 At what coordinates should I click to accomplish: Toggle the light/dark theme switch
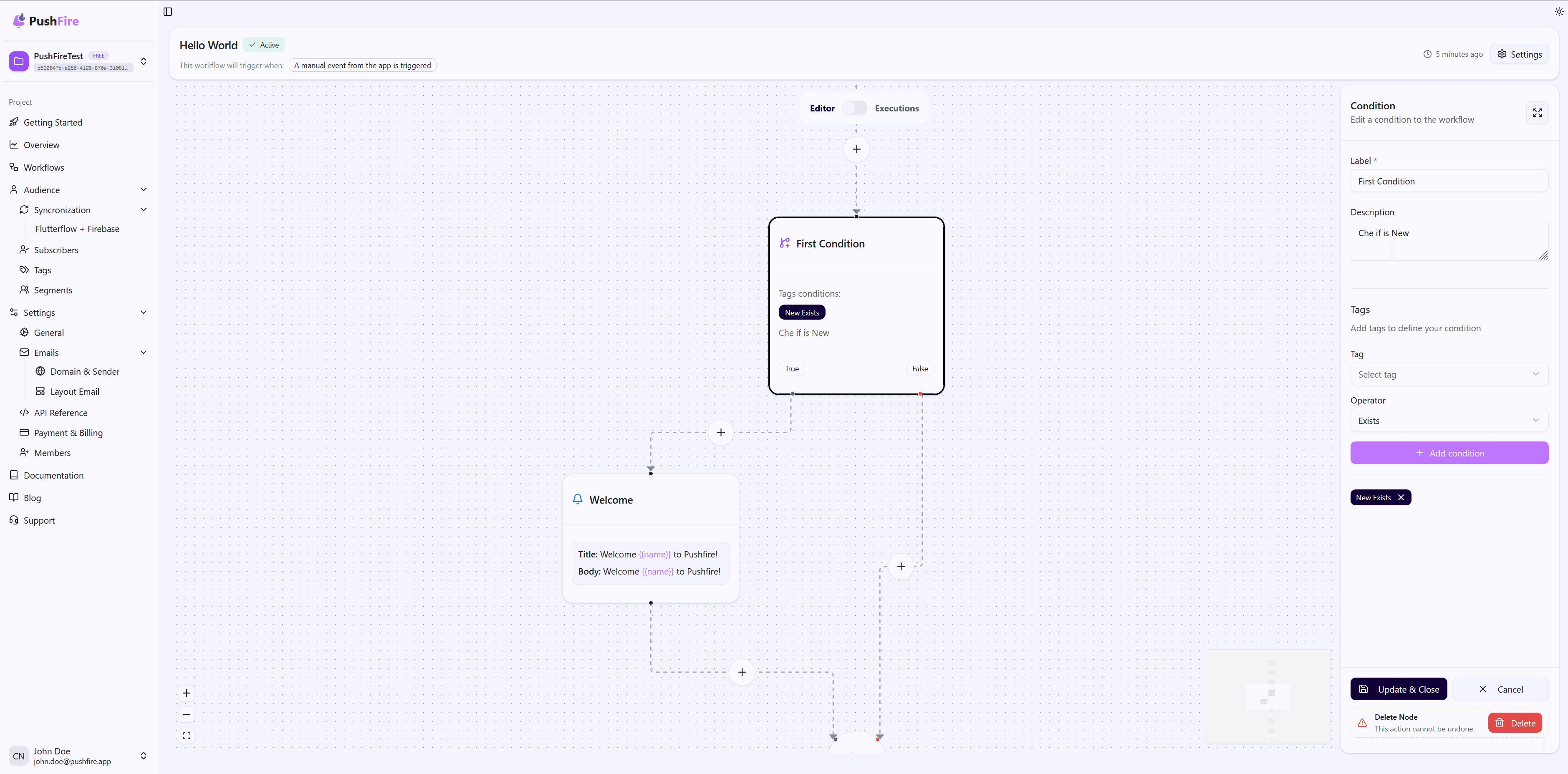(x=1559, y=11)
